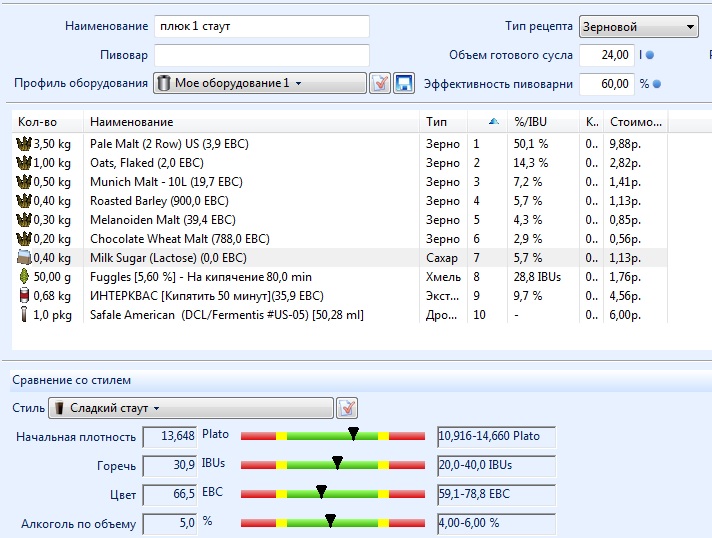This screenshot has height=538, width=712.
Task: Click the Горечь IBU range slider marker
Action: point(337,463)
